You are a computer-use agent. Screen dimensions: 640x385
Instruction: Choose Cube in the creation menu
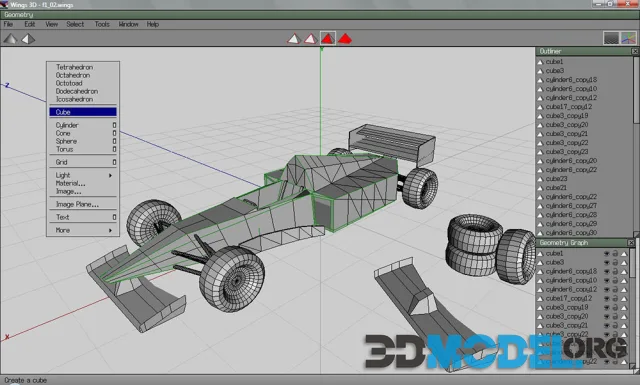[83, 112]
